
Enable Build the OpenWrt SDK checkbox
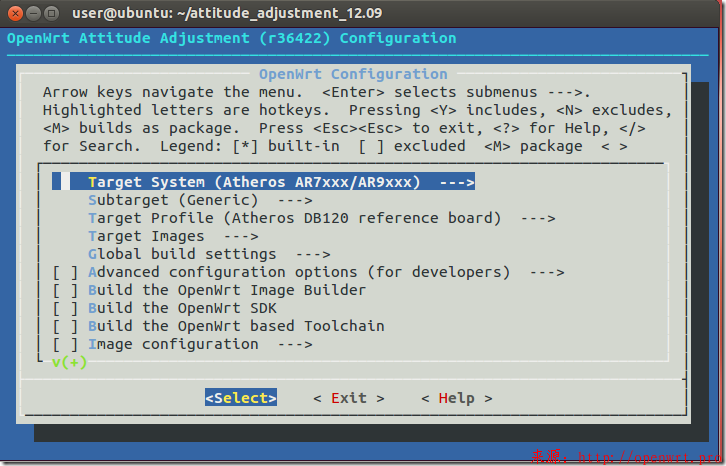[x=65, y=308]
